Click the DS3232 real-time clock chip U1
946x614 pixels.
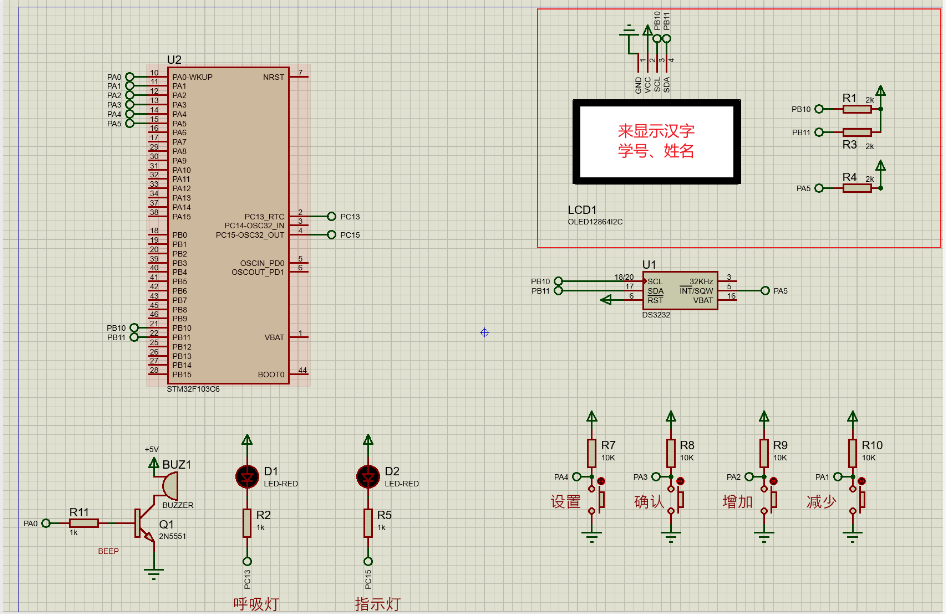pos(679,290)
